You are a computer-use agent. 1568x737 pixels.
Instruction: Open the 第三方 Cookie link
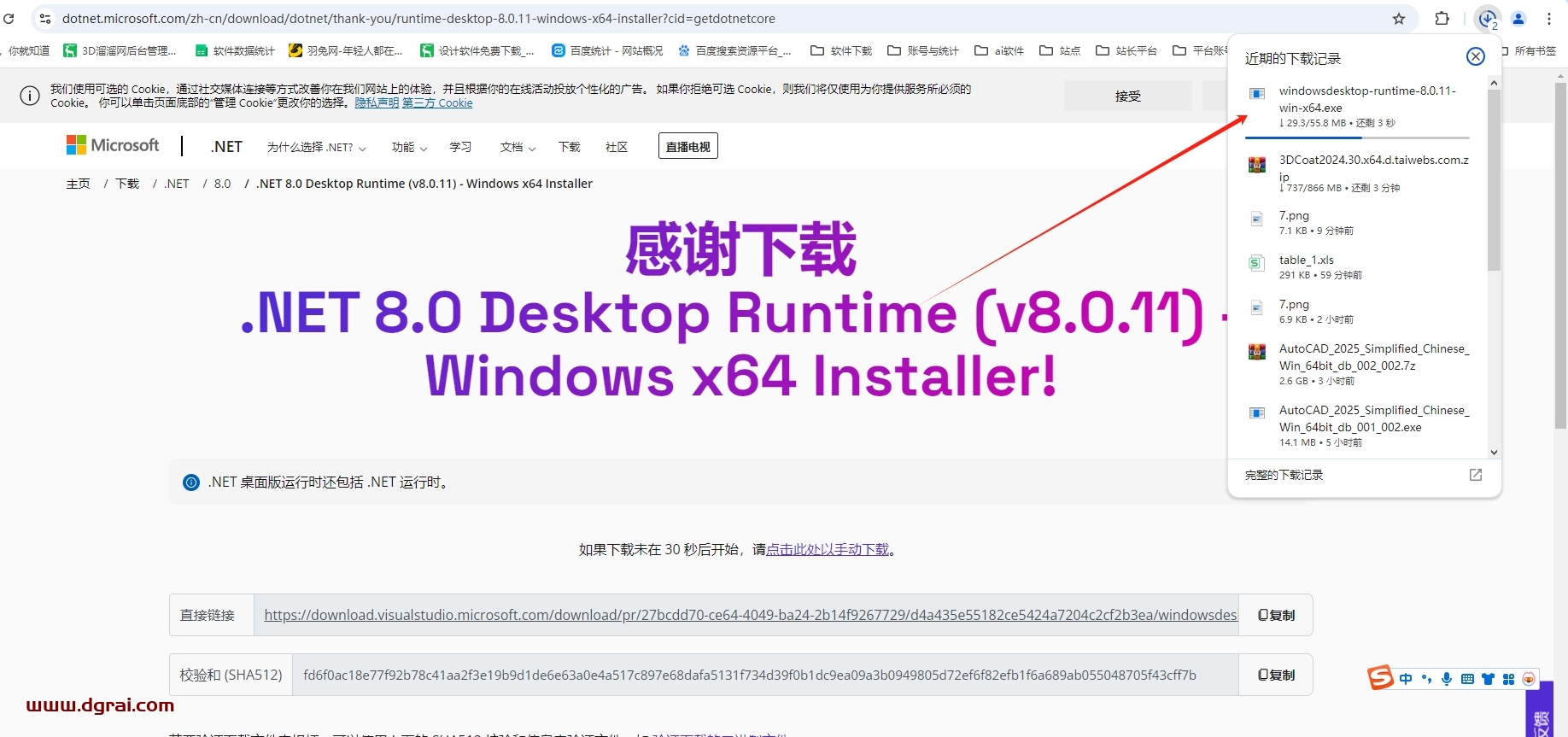[437, 102]
